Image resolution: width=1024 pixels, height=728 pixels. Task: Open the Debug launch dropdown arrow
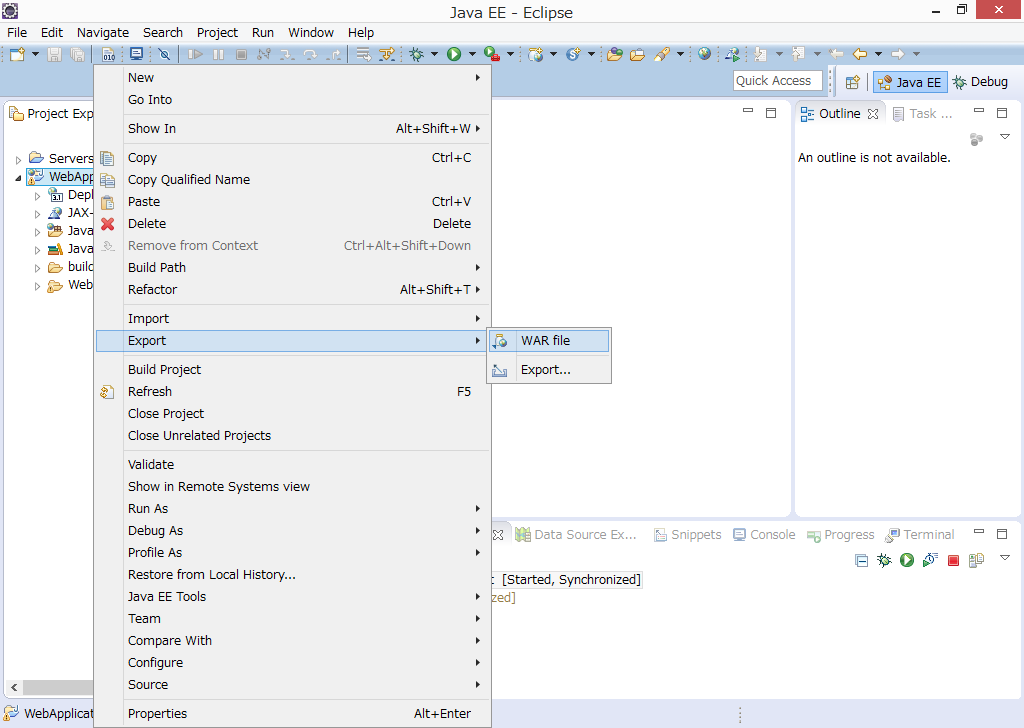tap(434, 54)
